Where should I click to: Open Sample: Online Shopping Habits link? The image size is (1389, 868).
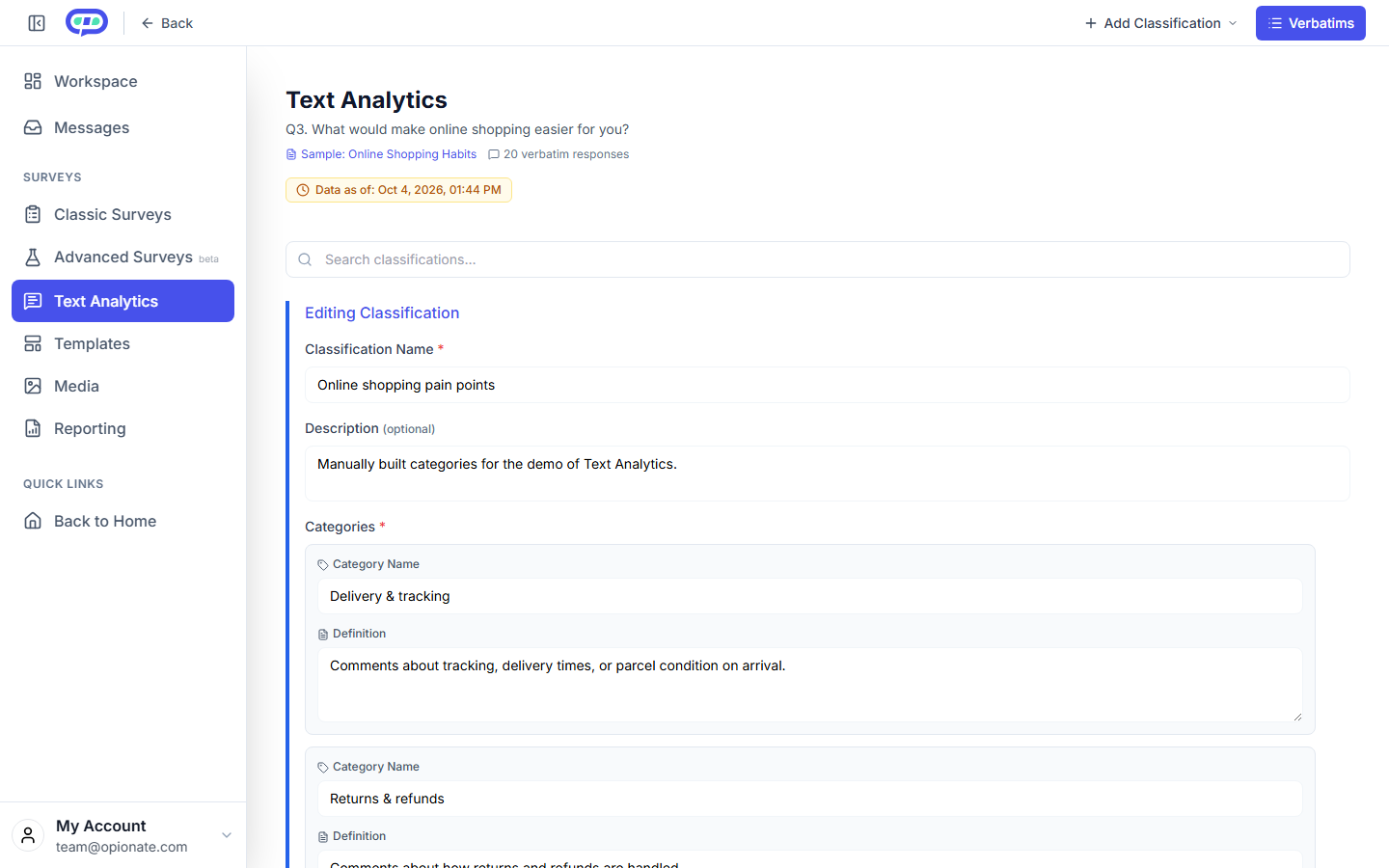pyautogui.click(x=381, y=154)
